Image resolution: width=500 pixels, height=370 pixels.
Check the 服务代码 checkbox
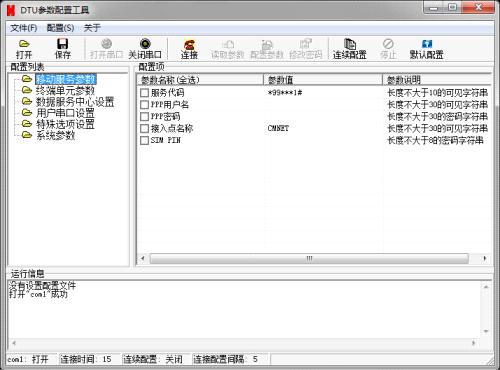tap(144, 93)
